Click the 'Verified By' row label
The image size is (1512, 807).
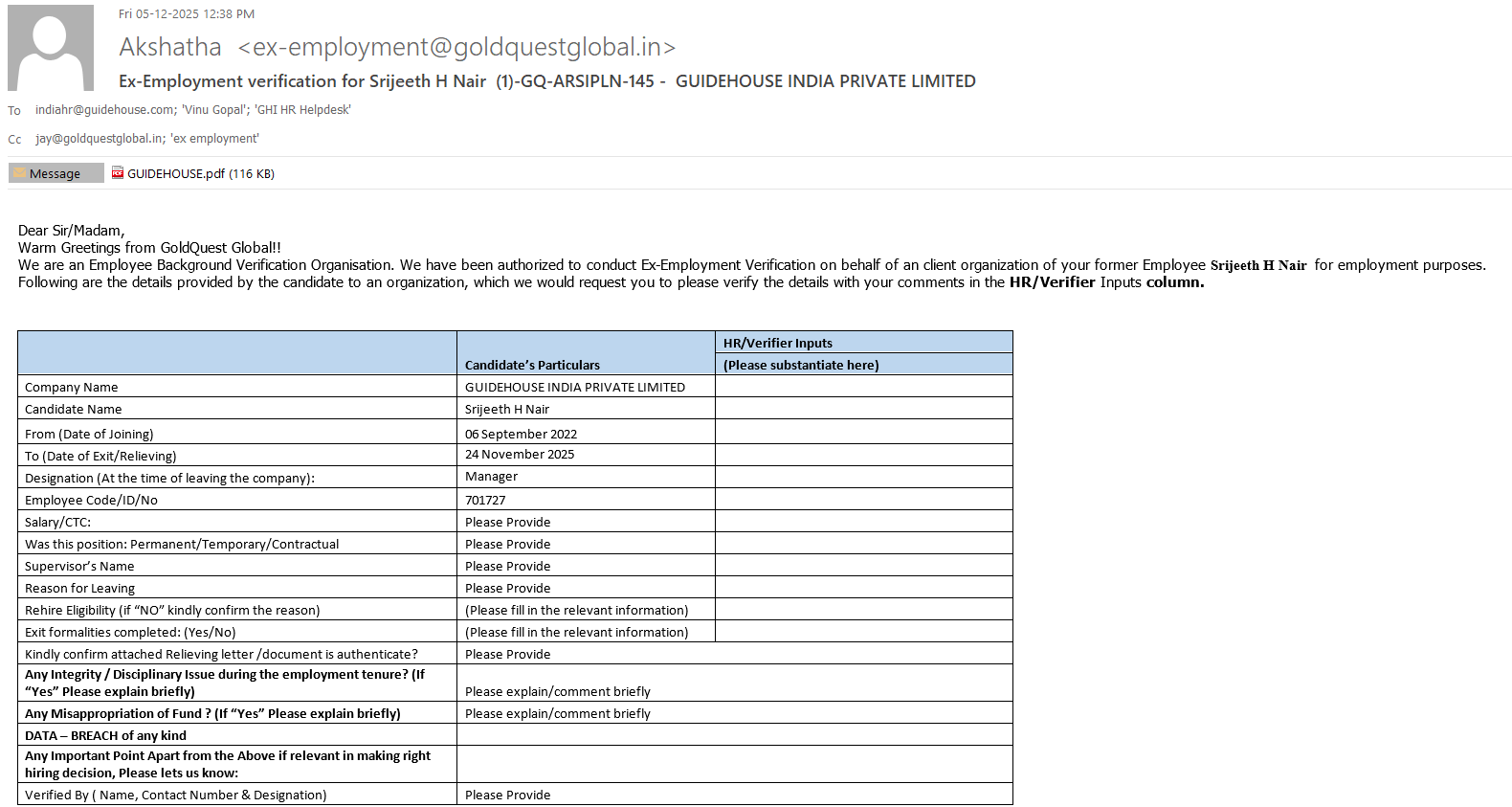(176, 795)
